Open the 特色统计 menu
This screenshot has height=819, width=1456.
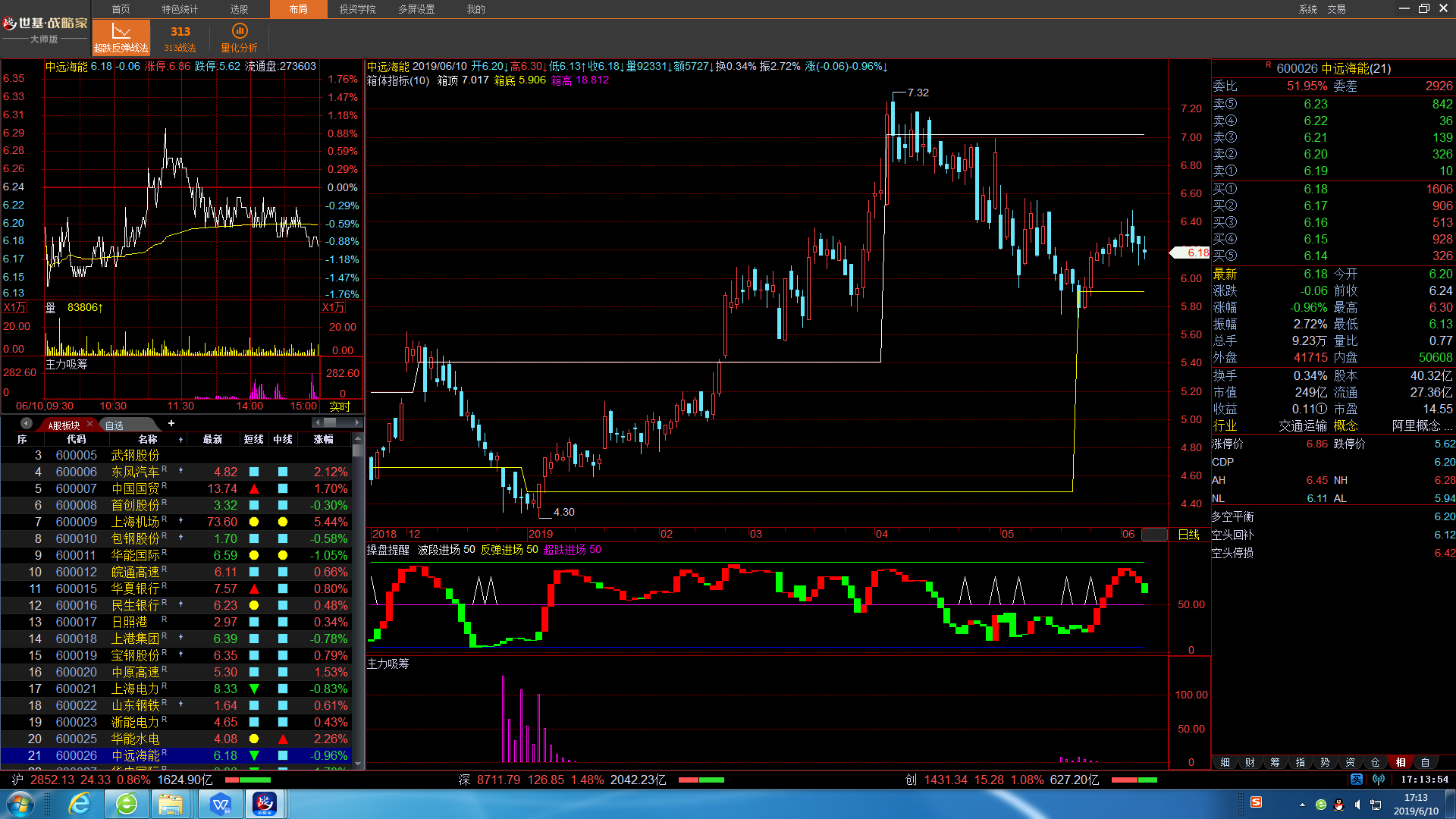point(180,9)
